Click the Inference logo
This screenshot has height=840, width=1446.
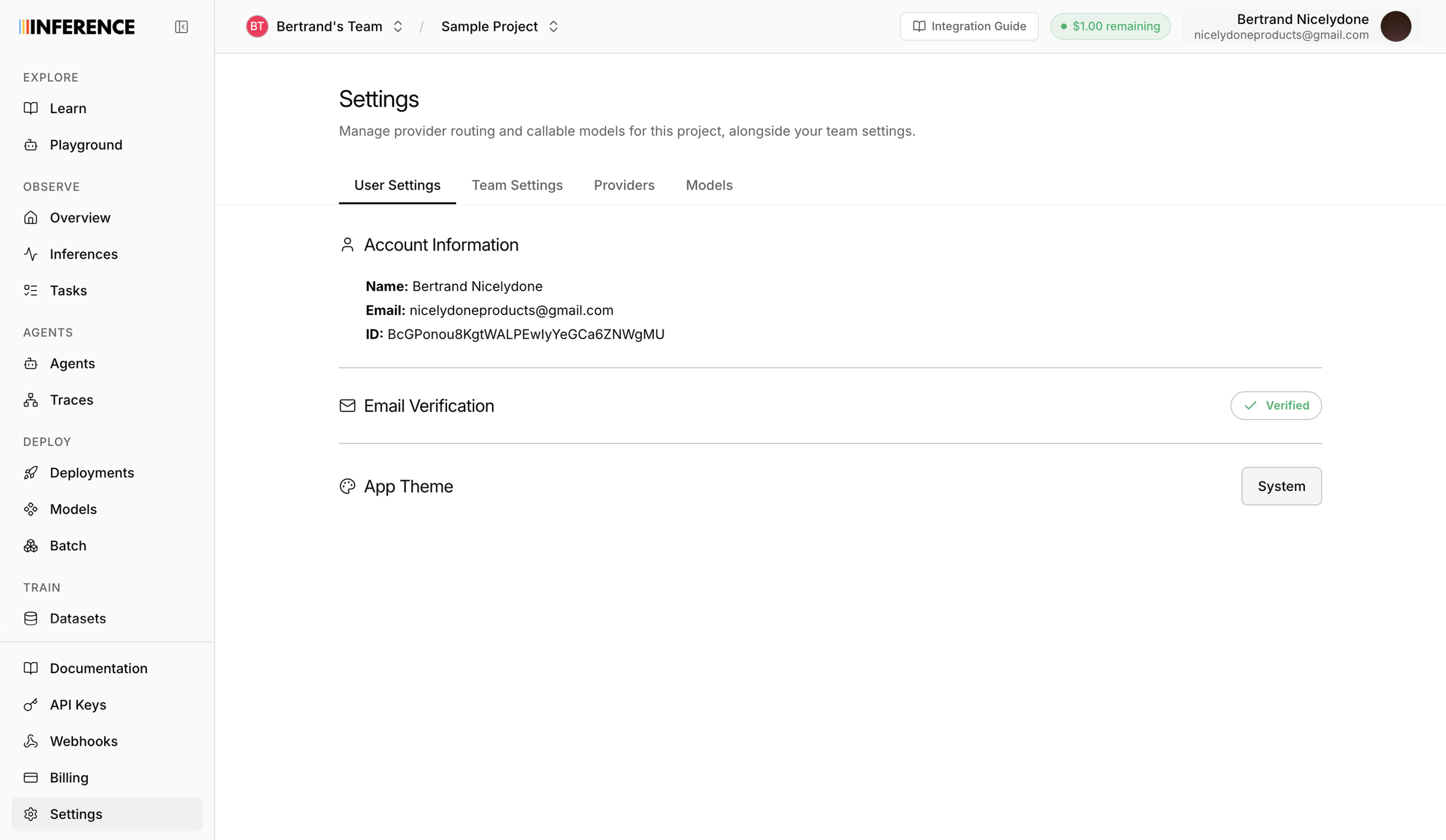[x=77, y=26]
